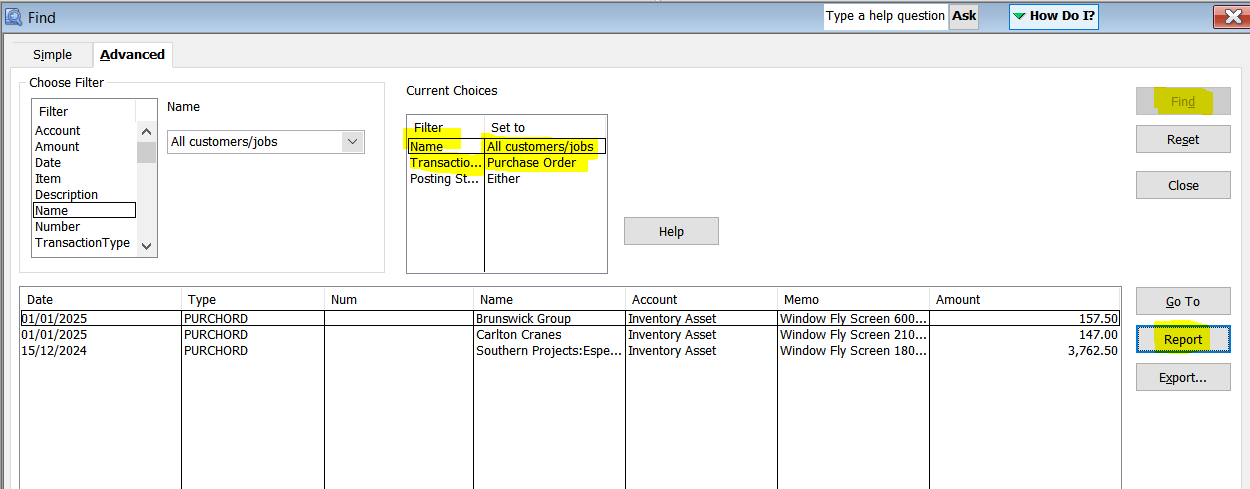Click the 147.00 amount cell
This screenshot has height=489, width=1250.
pos(1024,335)
